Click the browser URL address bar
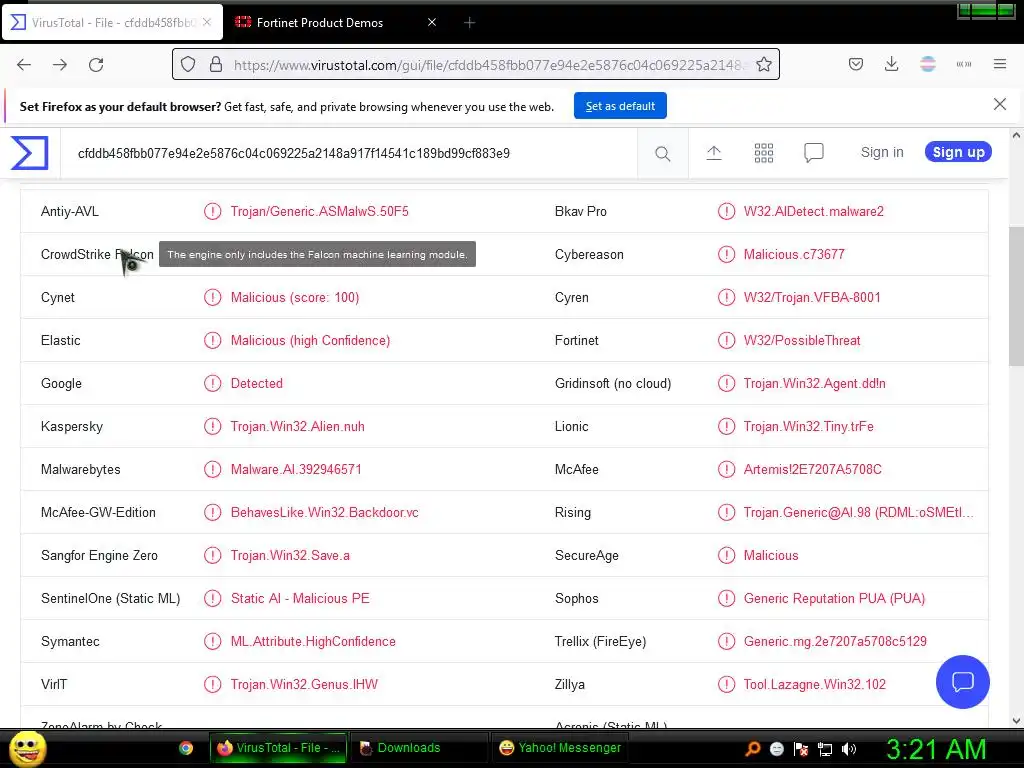Viewport: 1024px width, 768px height. tap(475, 65)
